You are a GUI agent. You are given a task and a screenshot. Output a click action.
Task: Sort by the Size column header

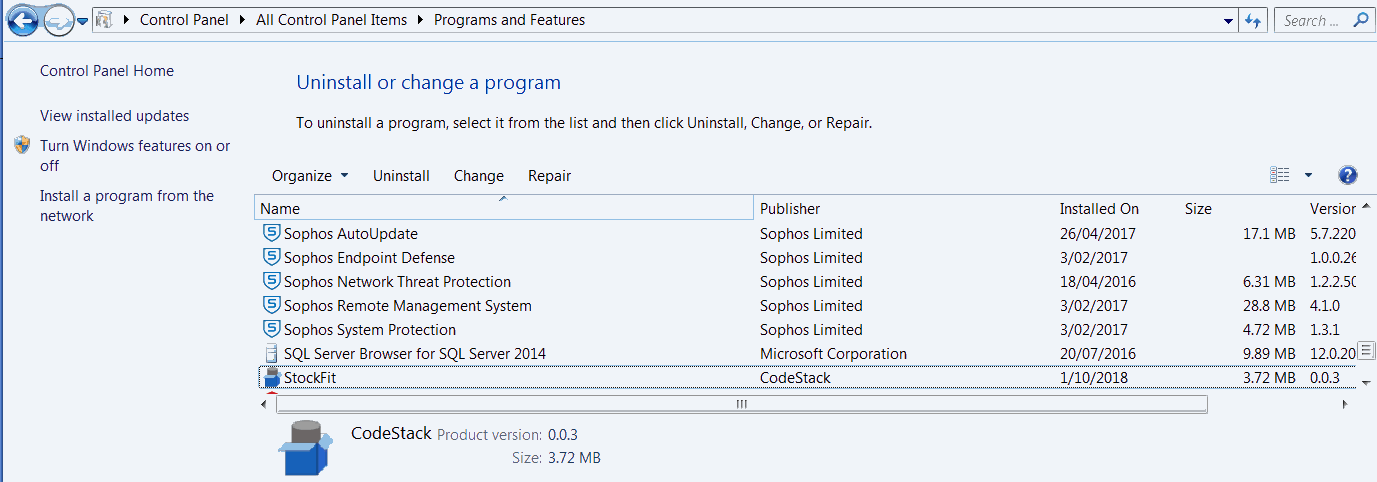(x=1241, y=208)
